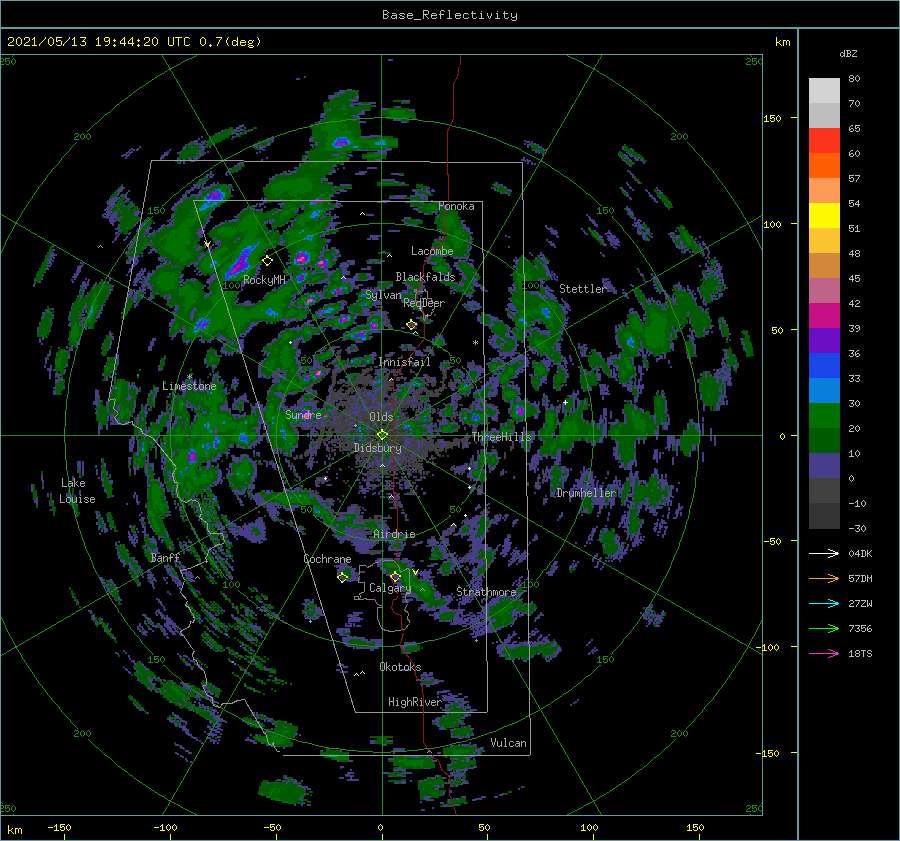900x841 pixels.
Task: Click the Sundre city label
Action: point(303,414)
